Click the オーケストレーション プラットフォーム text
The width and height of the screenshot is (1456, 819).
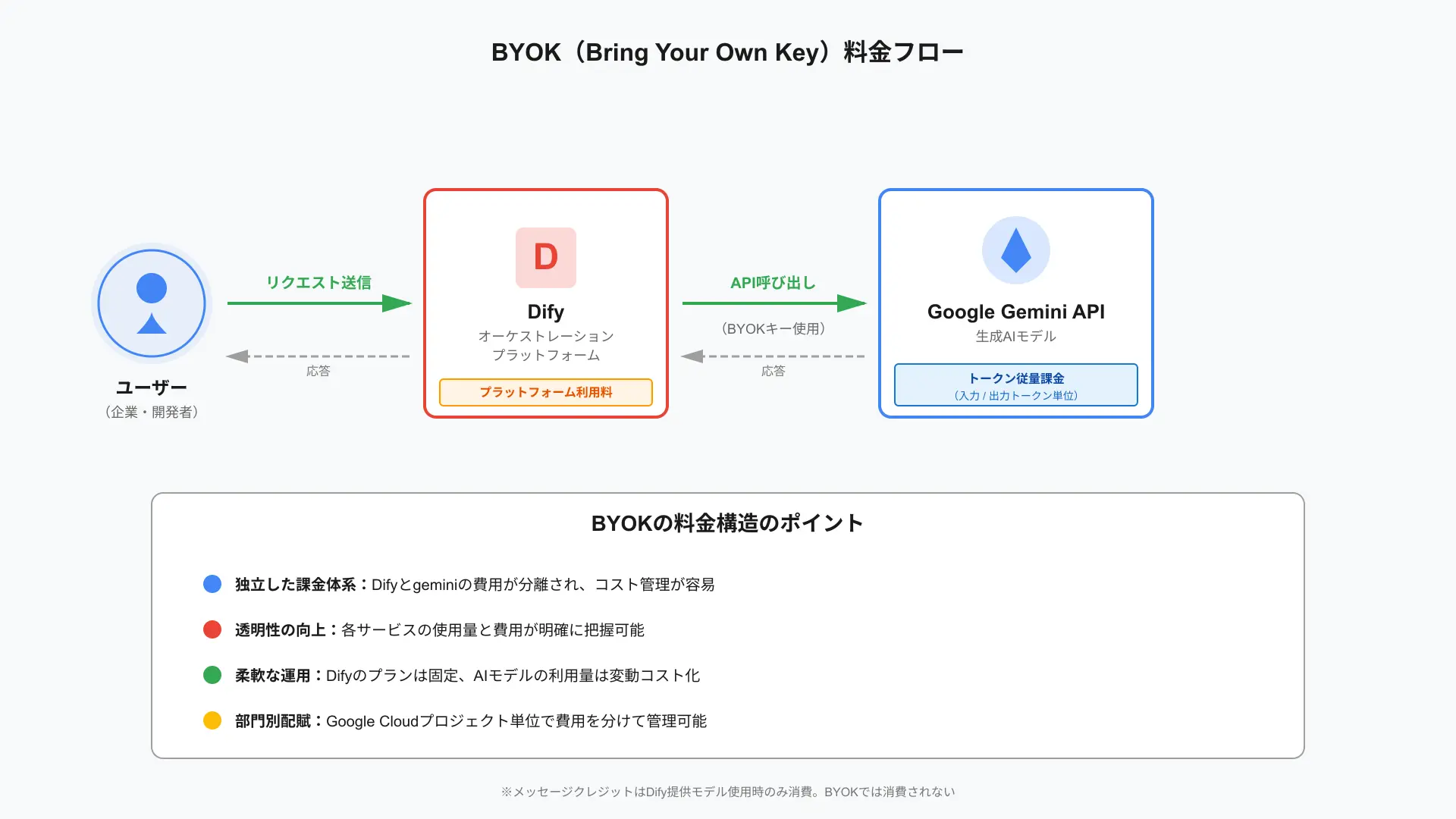coord(546,346)
